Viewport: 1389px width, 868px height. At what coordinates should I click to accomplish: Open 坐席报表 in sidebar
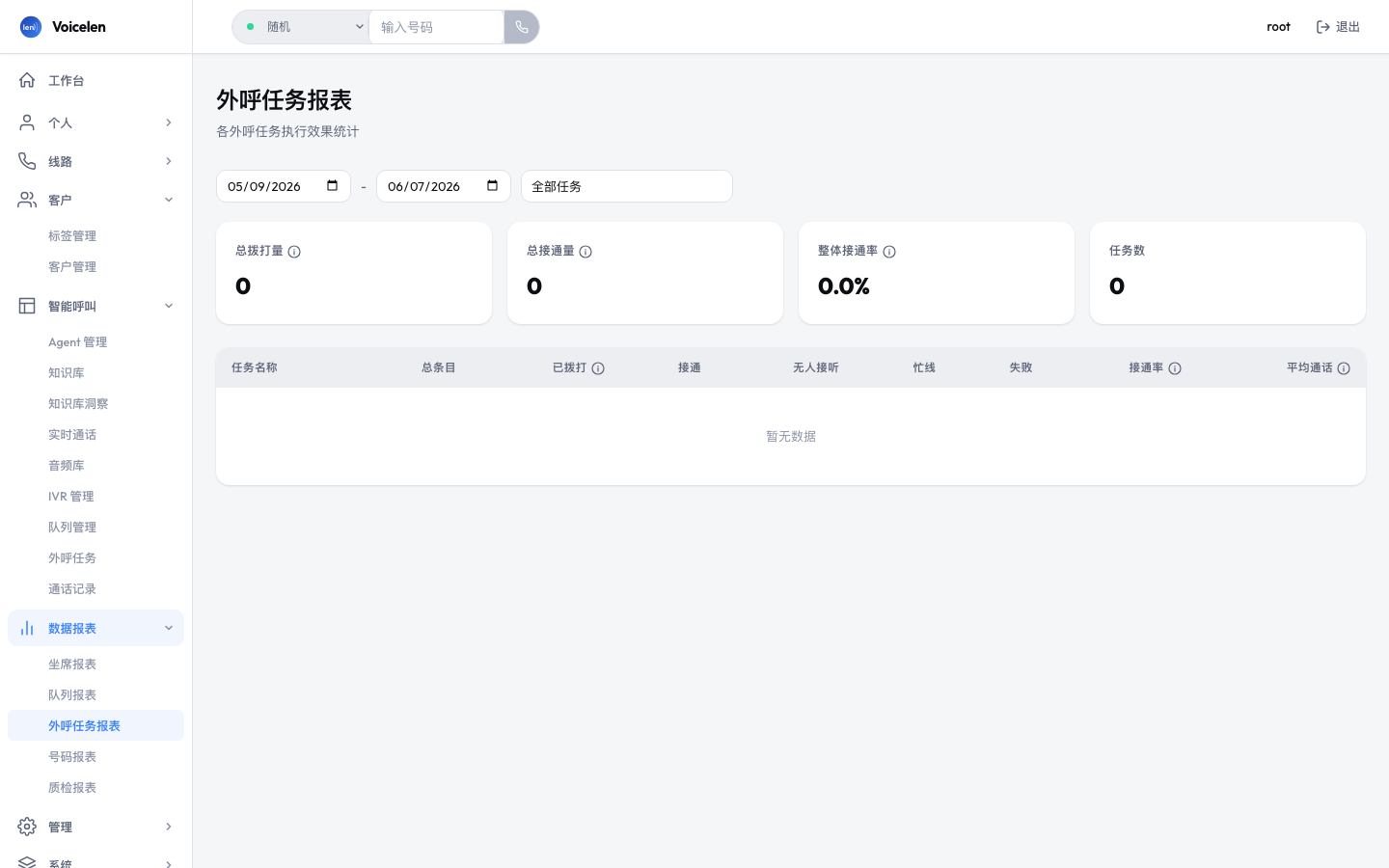pos(95,664)
